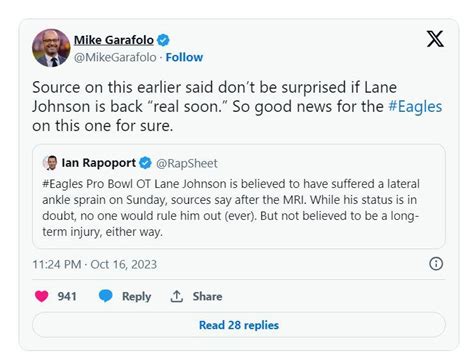This screenshot has height=363, width=474.
Task: Open Mike Garafolo's profile photo
Action: pyautogui.click(x=51, y=48)
